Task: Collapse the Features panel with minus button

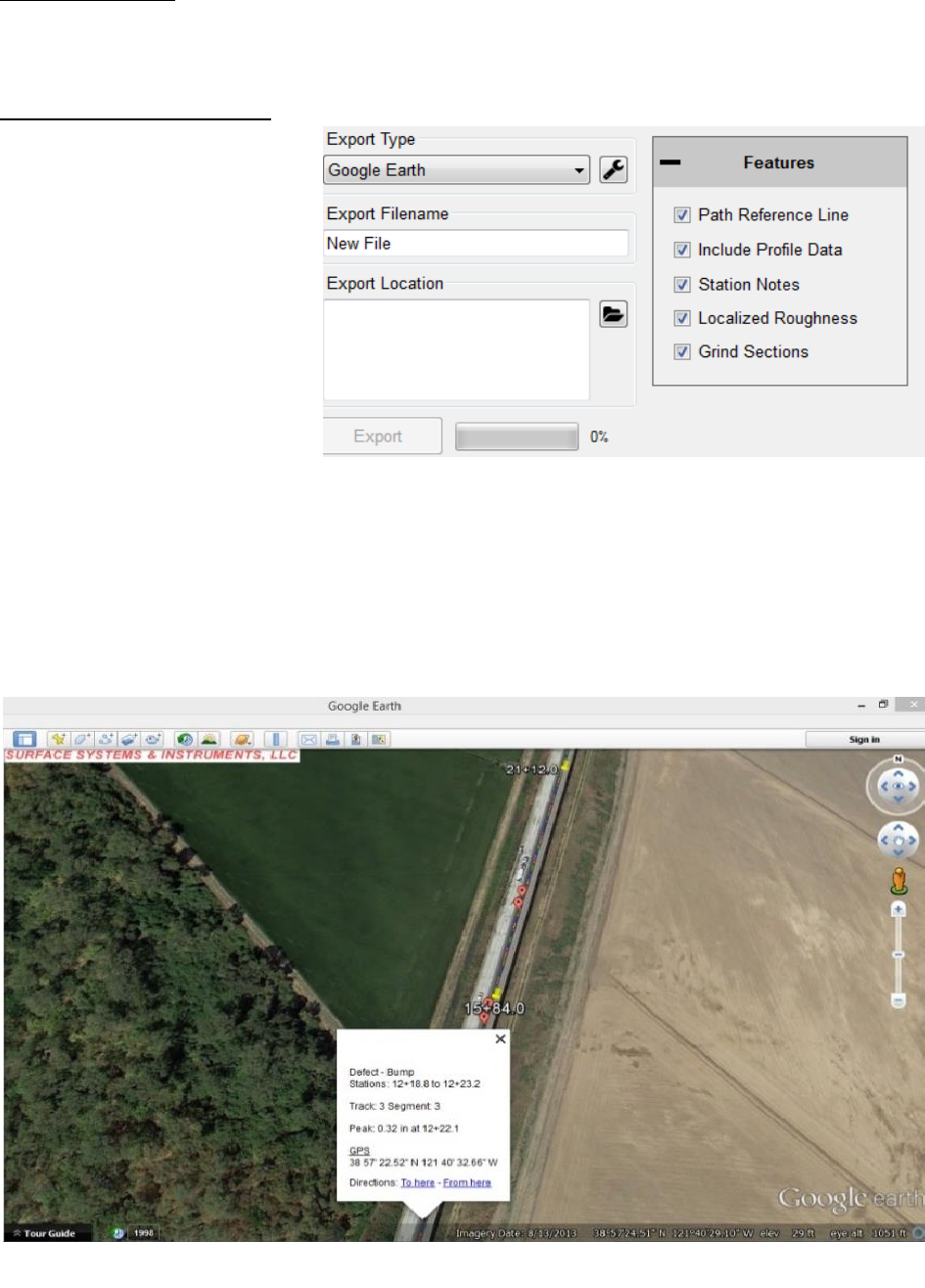Action: point(670,162)
